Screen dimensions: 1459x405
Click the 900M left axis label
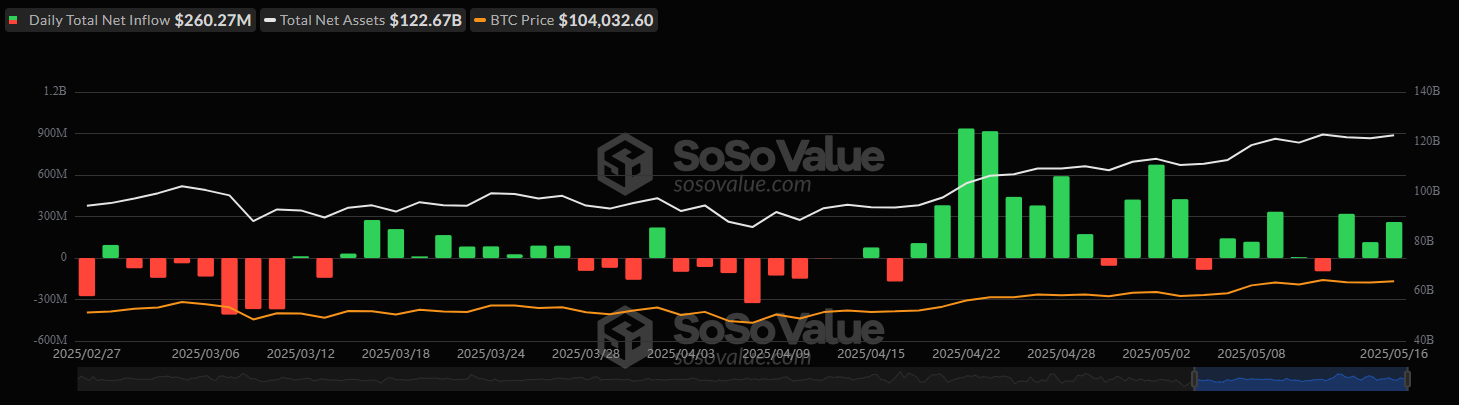point(52,133)
